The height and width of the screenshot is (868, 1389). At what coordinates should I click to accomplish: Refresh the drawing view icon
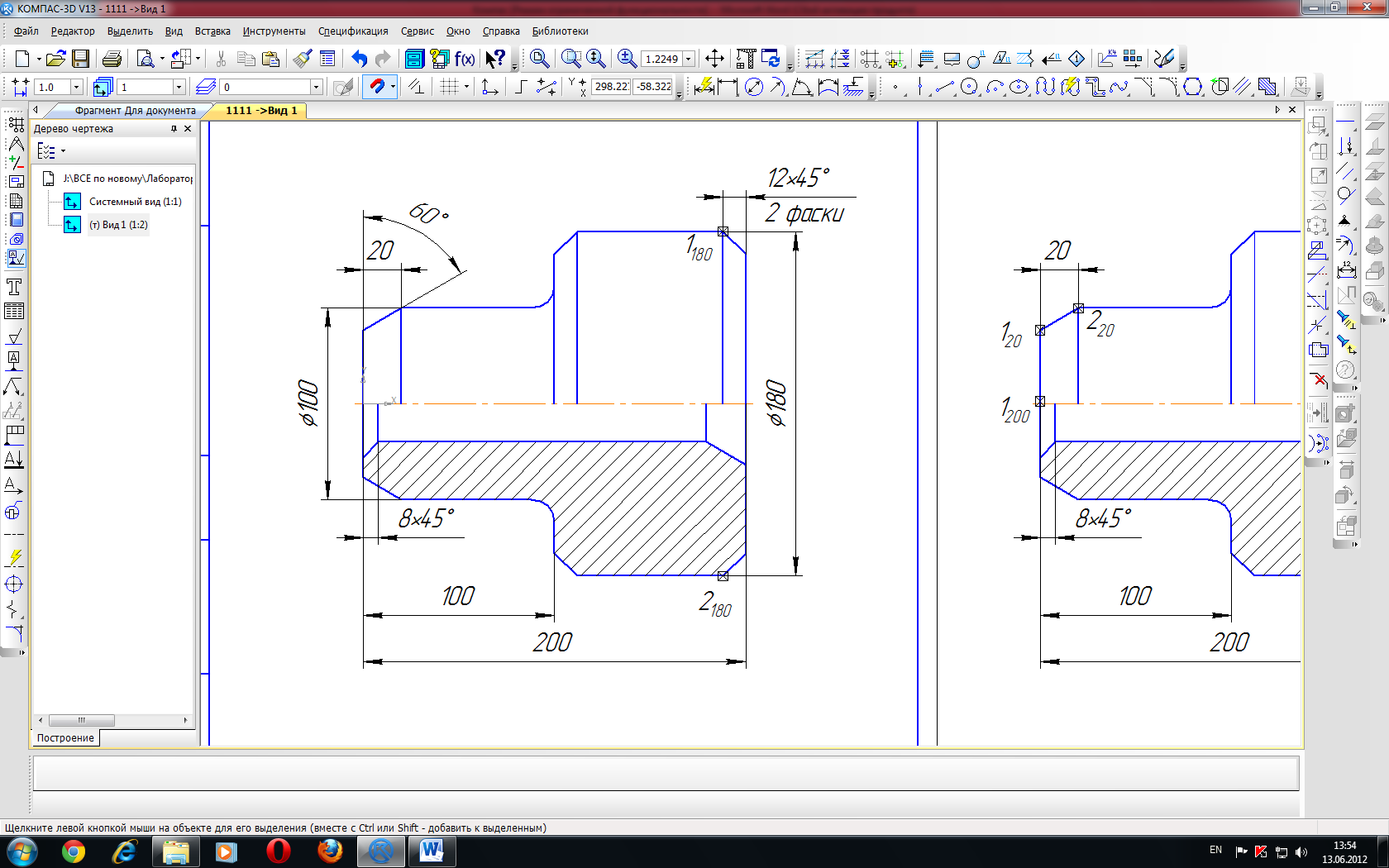click(x=771, y=59)
